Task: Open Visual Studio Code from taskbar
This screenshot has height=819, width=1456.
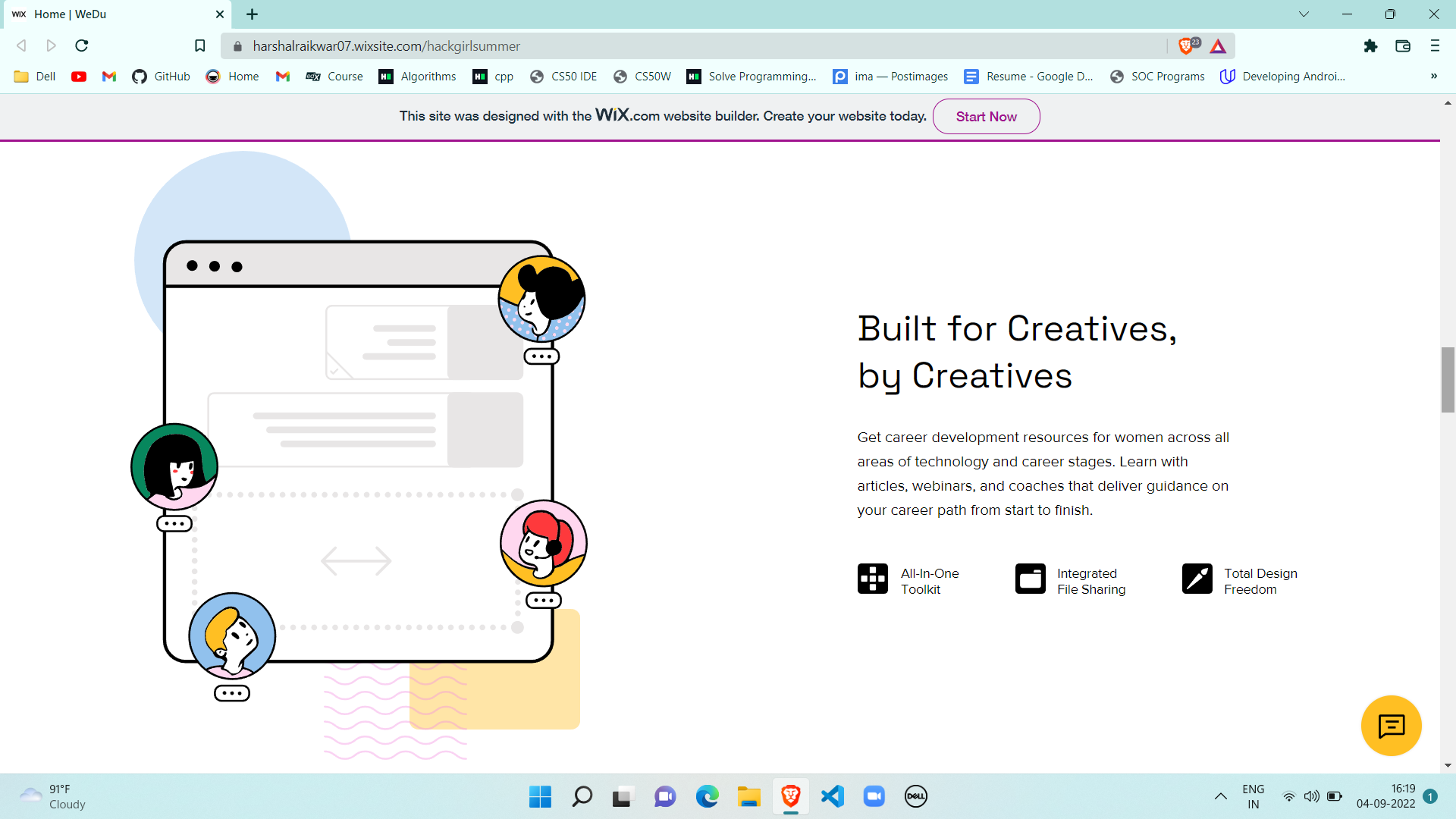Action: click(x=833, y=796)
